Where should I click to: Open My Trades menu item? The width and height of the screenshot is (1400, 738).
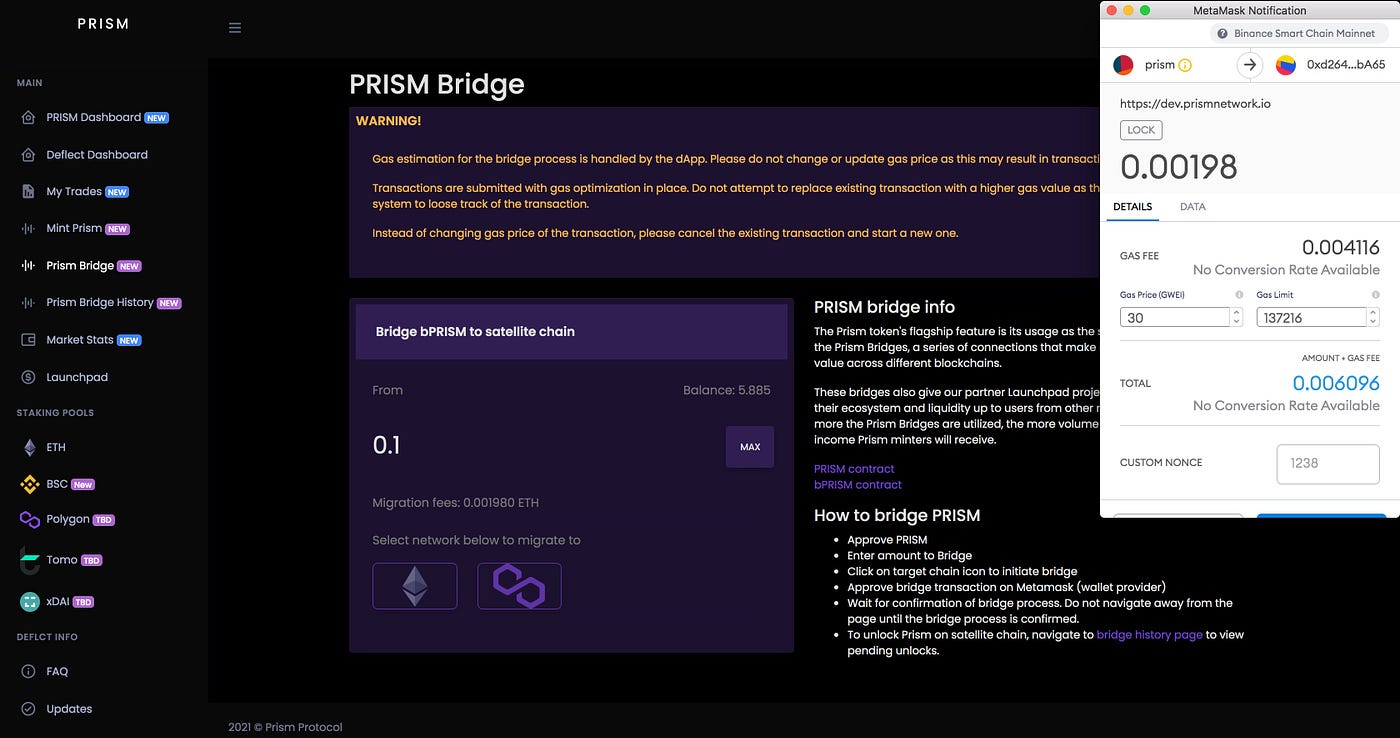coord(75,191)
